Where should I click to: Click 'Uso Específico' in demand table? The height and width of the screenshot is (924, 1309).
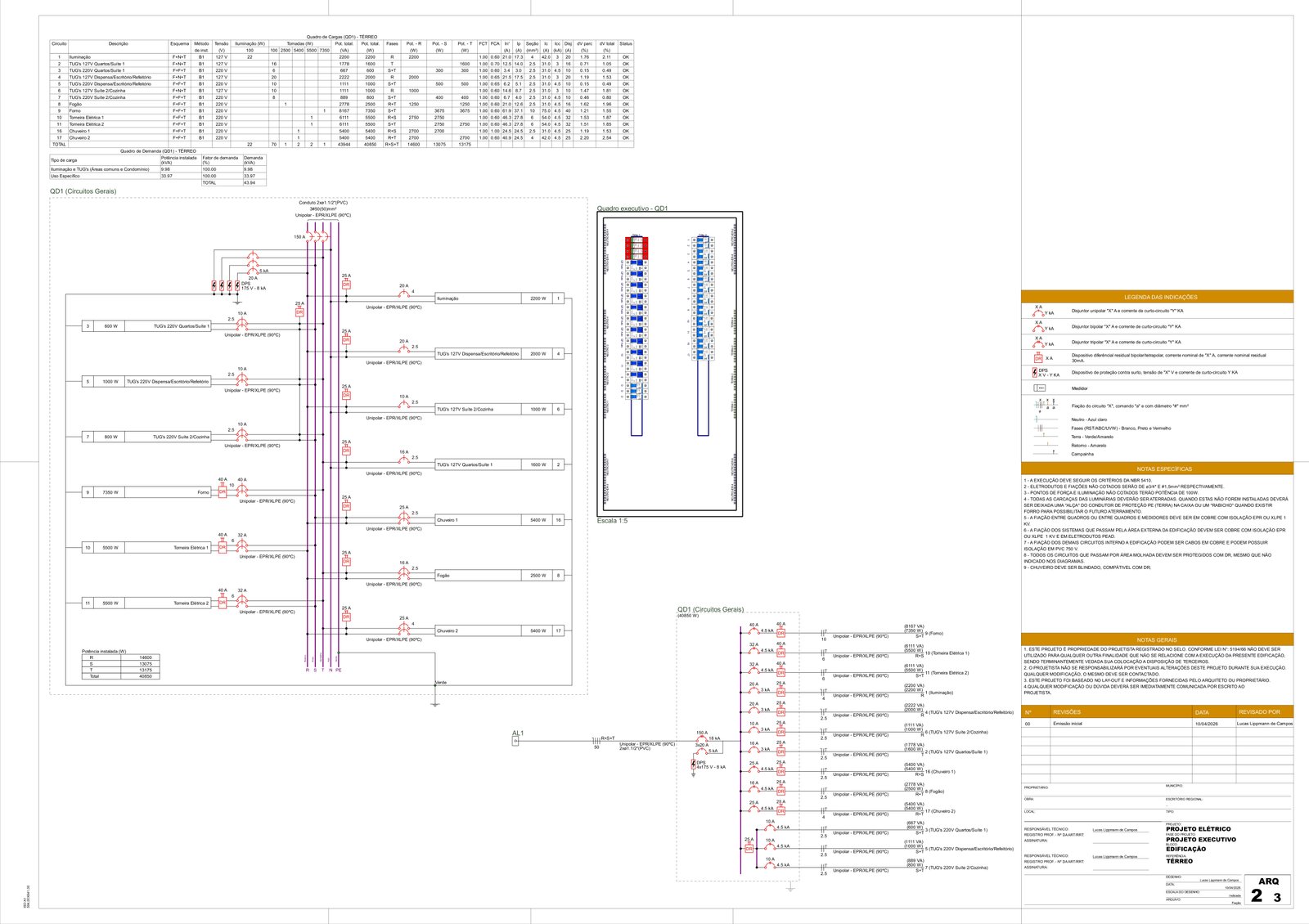65,176
